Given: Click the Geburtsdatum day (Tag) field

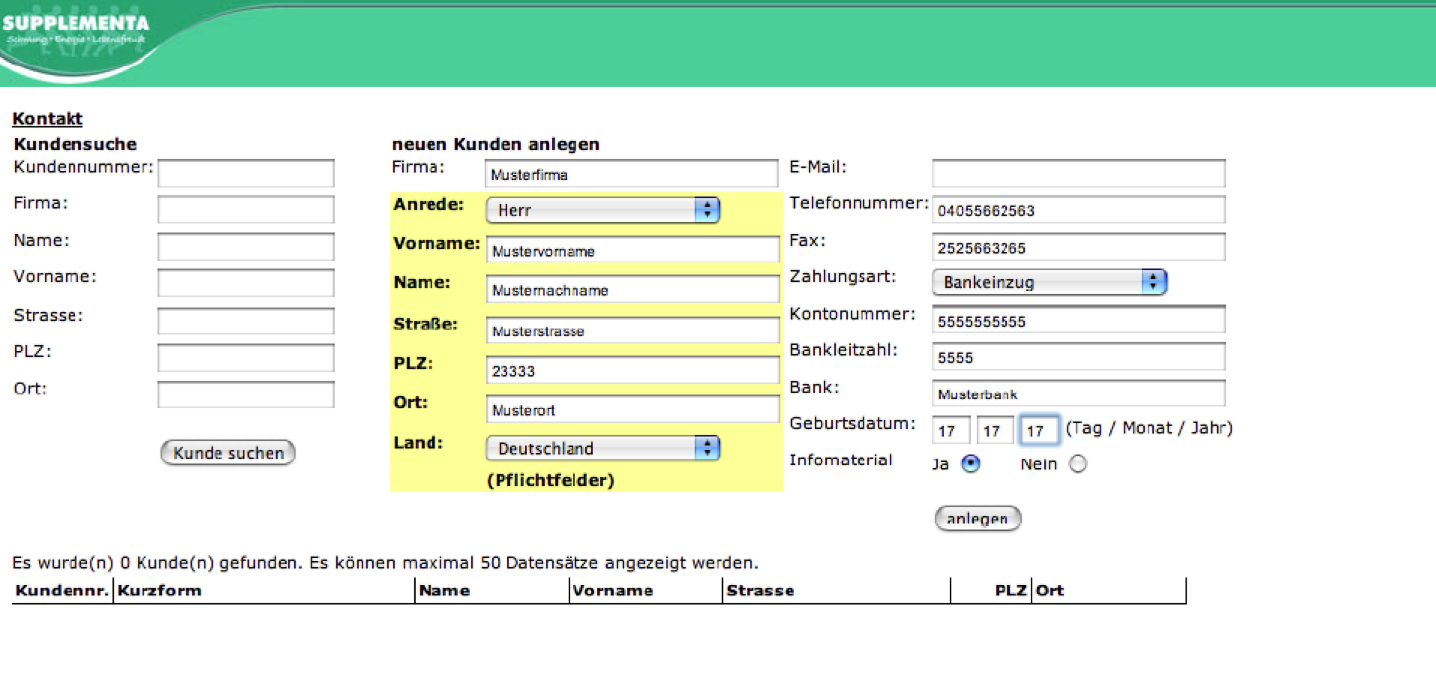Looking at the screenshot, I should coord(951,431).
